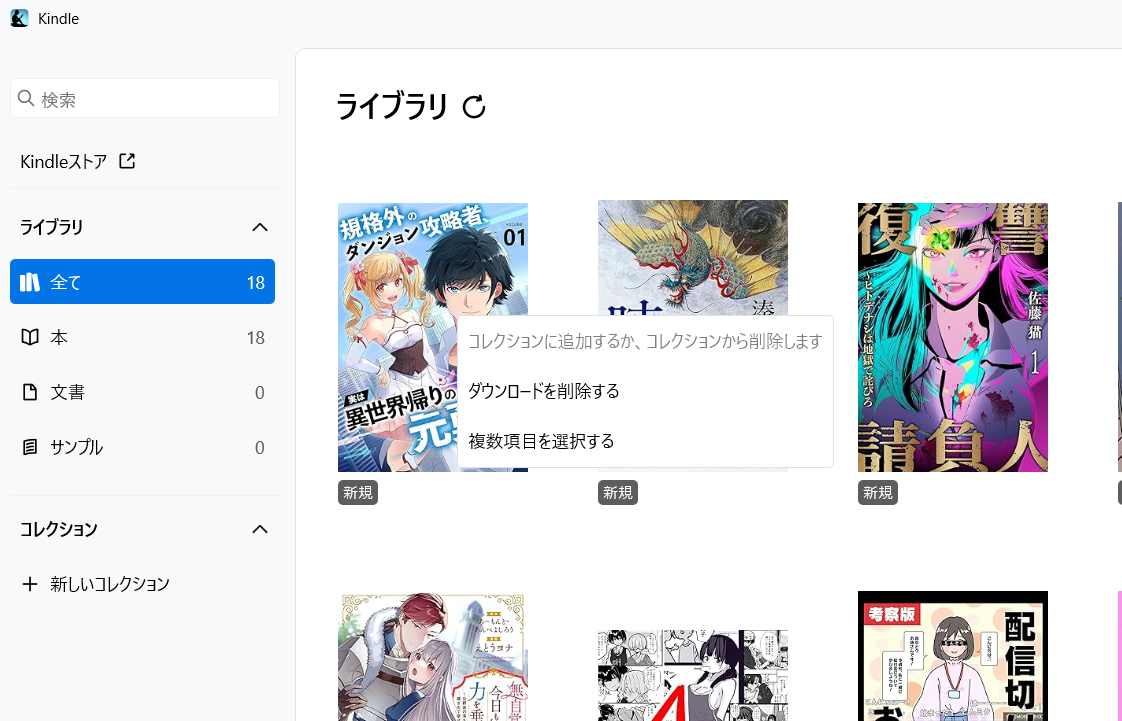The image size is (1122, 721).
Task: Click 新規 badge under 復讐請負人 cover
Action: pos(878,493)
